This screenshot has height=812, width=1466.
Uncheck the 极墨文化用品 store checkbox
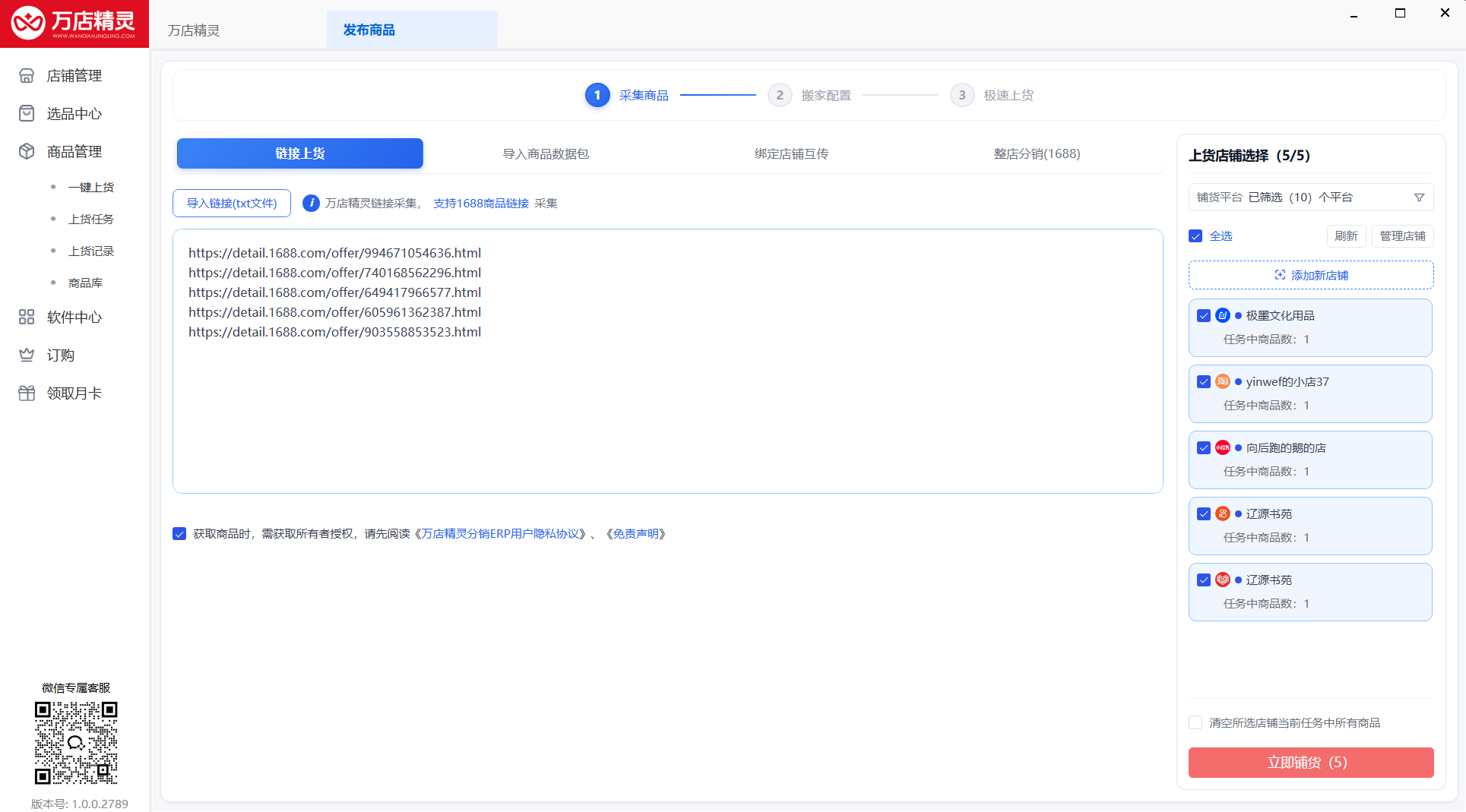[1204, 316]
